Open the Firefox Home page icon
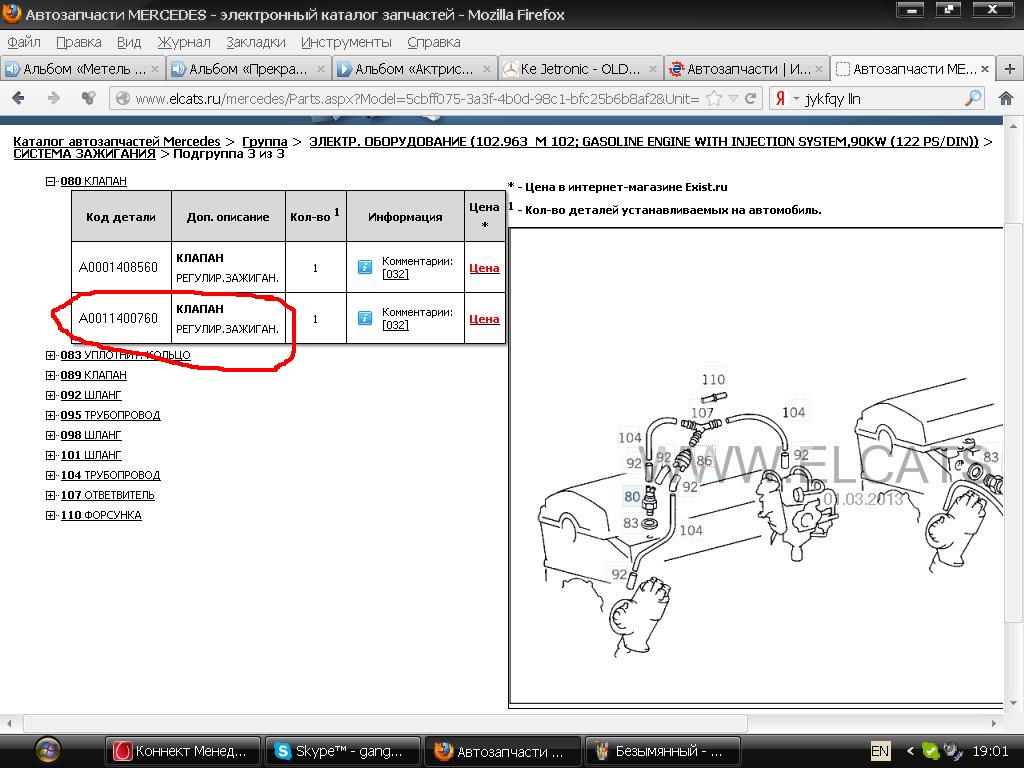 click(x=1006, y=99)
